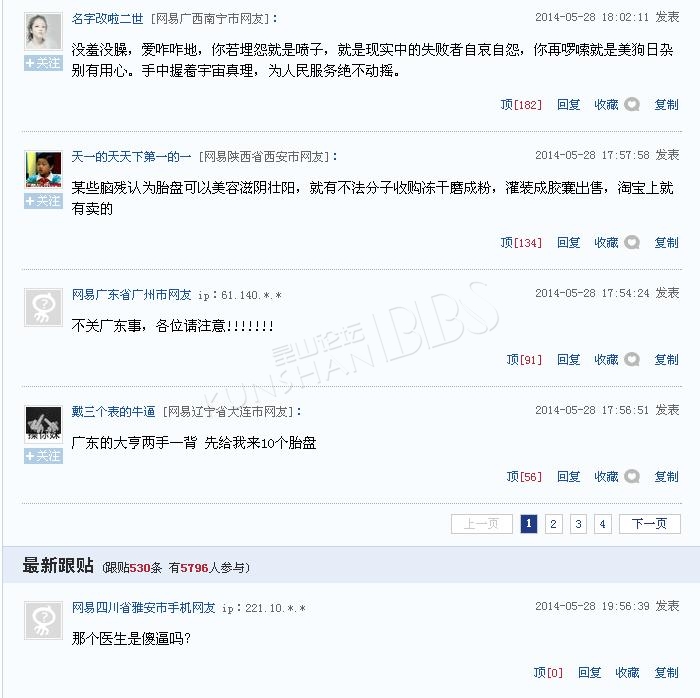Image resolution: width=700 pixels, height=698 pixels.
Task: Favorite the Ya'an netizen's comment via 收藏
Action: point(627,672)
